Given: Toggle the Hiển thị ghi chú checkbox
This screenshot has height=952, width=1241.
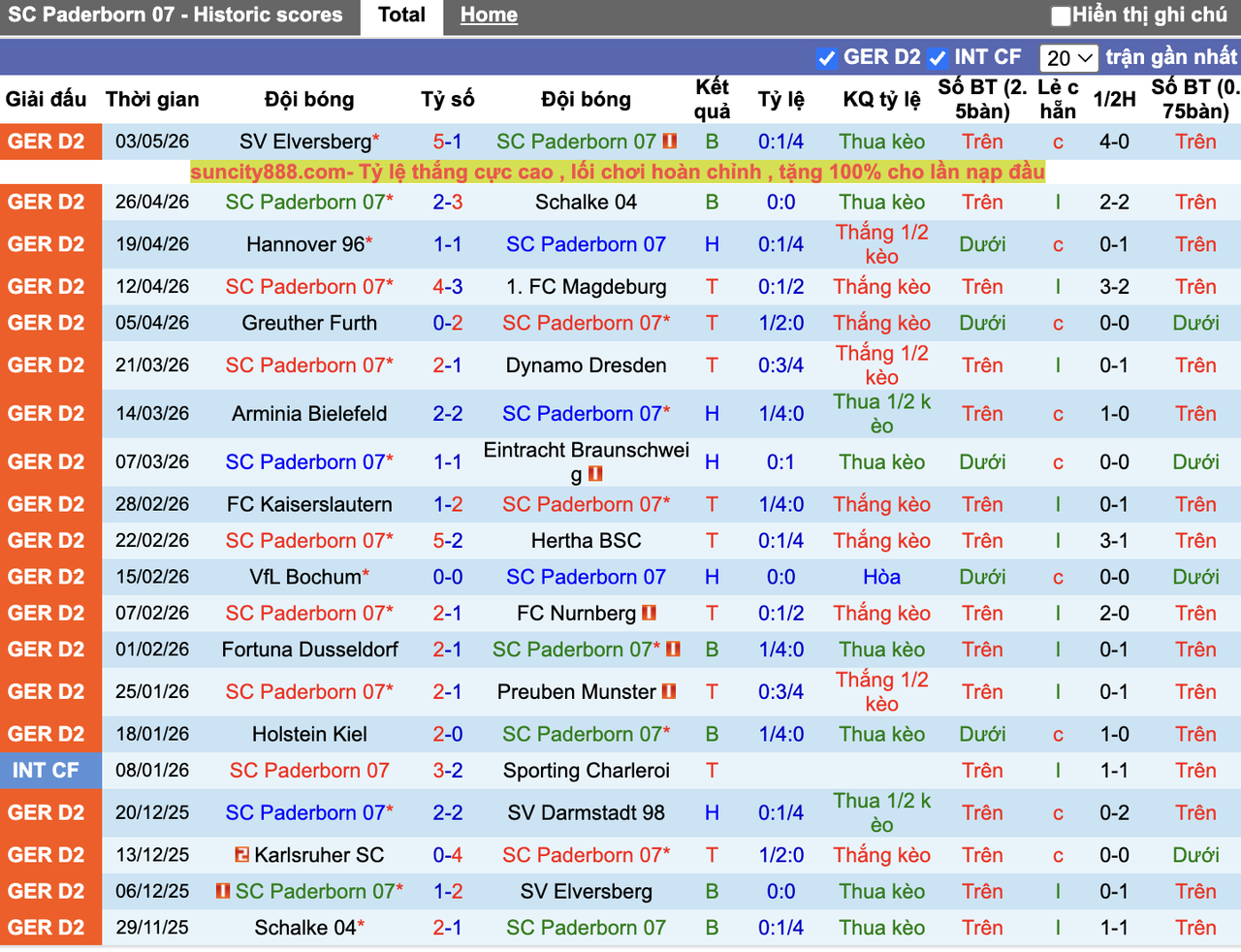Looking at the screenshot, I should click(1062, 16).
